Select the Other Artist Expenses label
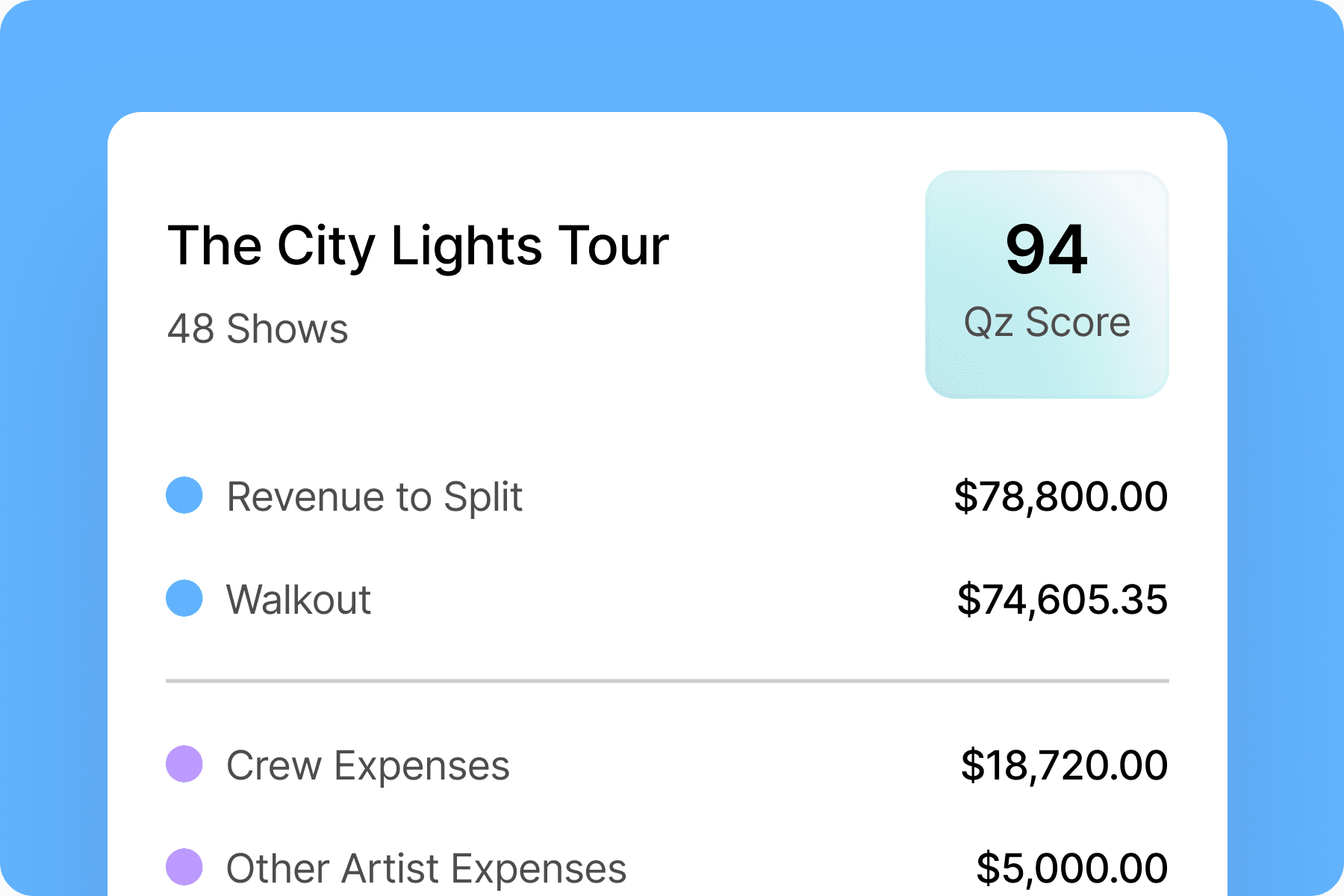 426,868
